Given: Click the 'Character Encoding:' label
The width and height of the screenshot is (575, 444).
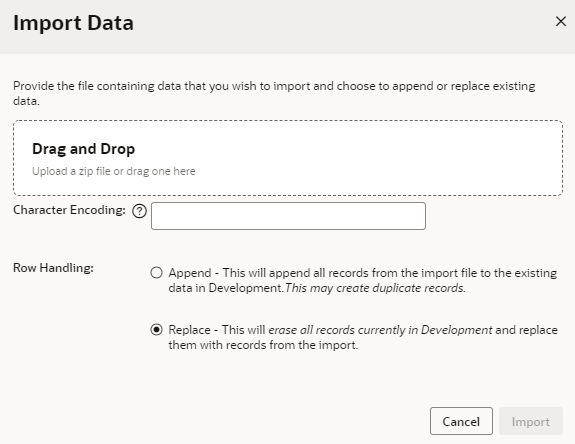Looking at the screenshot, I should click(69, 210).
